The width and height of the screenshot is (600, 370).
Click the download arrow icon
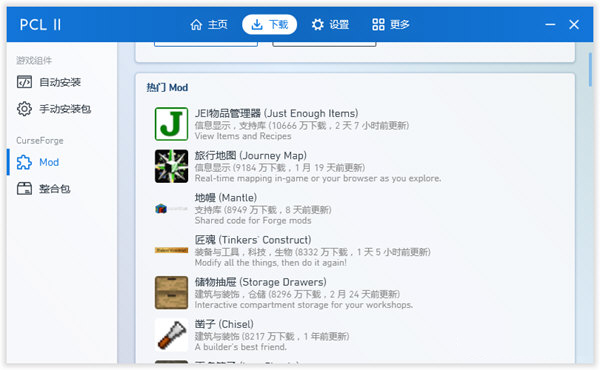click(x=257, y=24)
